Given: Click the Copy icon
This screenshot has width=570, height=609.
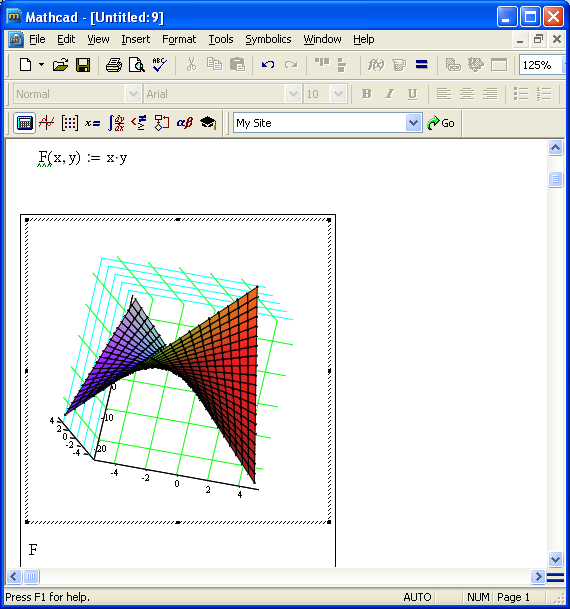Looking at the screenshot, I should tap(214, 64).
